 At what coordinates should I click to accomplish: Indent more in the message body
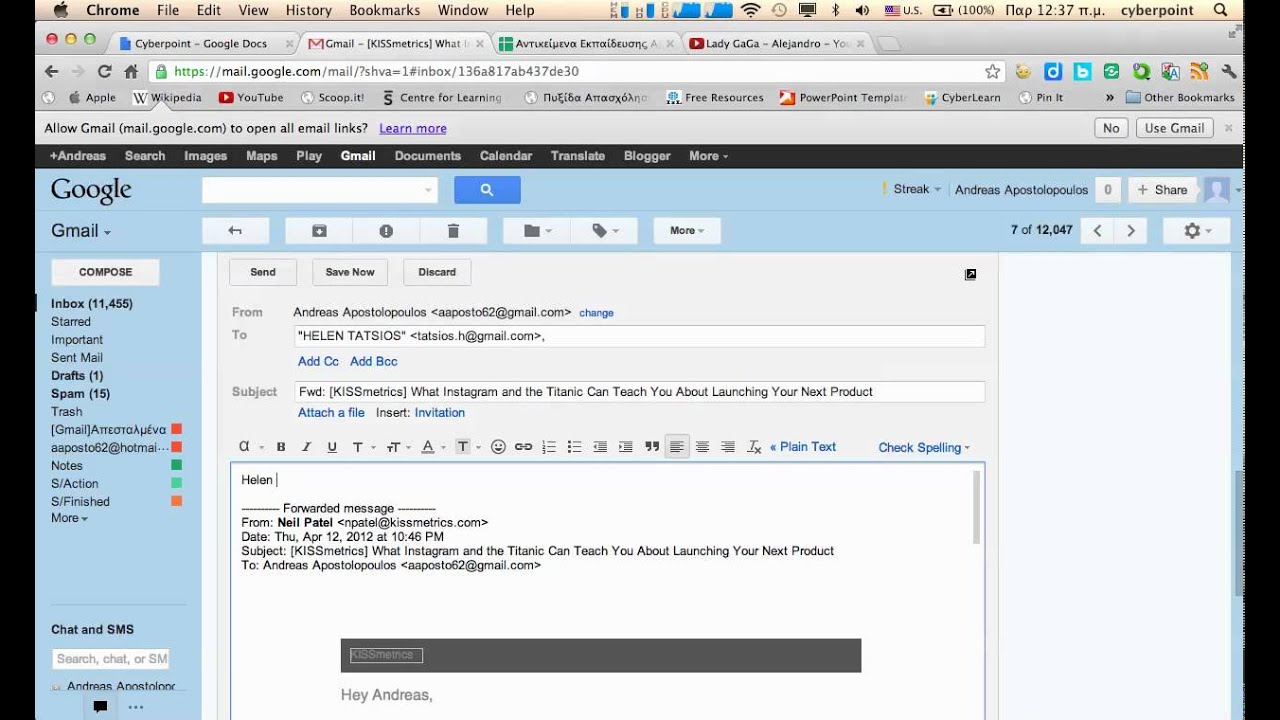[626, 447]
